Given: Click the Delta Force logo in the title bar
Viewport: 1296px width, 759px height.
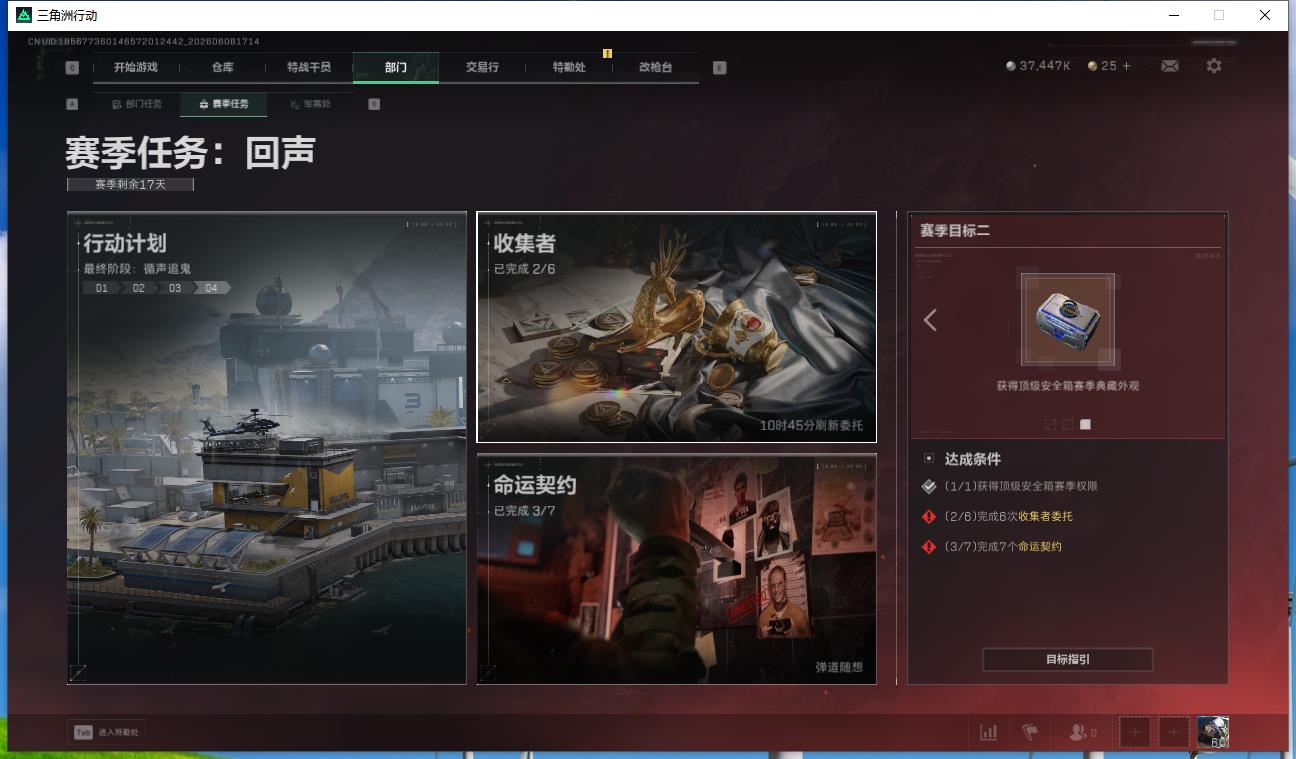Looking at the screenshot, I should pyautogui.click(x=24, y=15).
